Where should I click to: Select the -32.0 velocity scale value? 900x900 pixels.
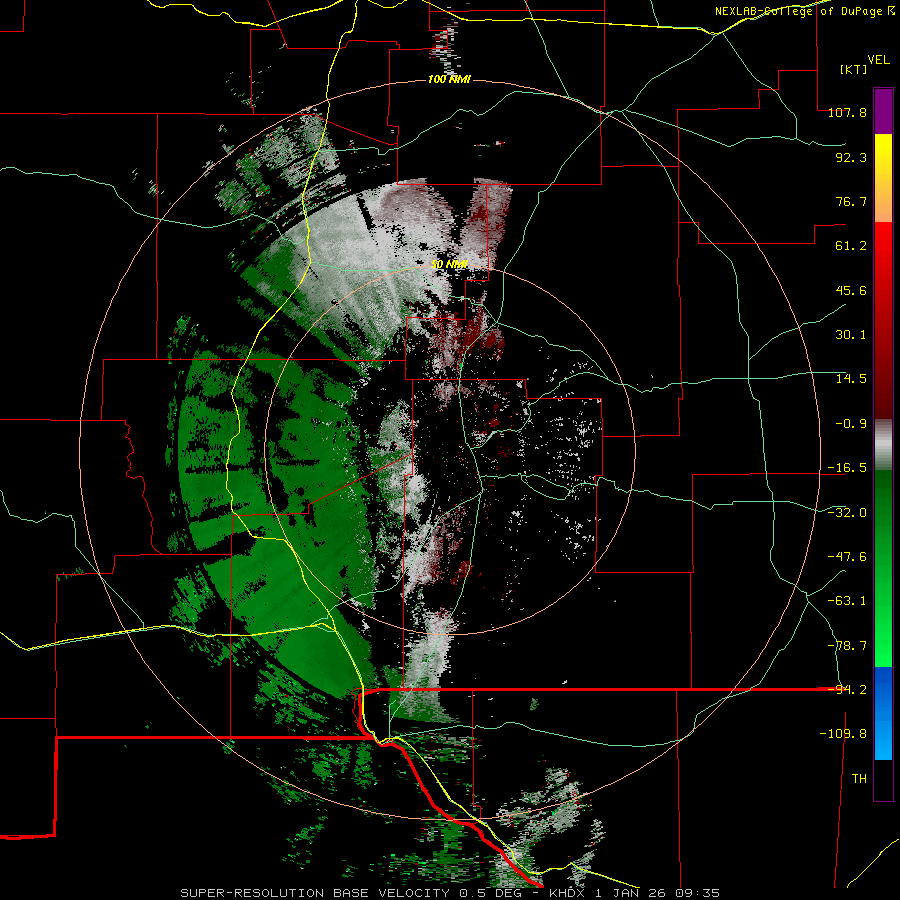click(x=847, y=513)
